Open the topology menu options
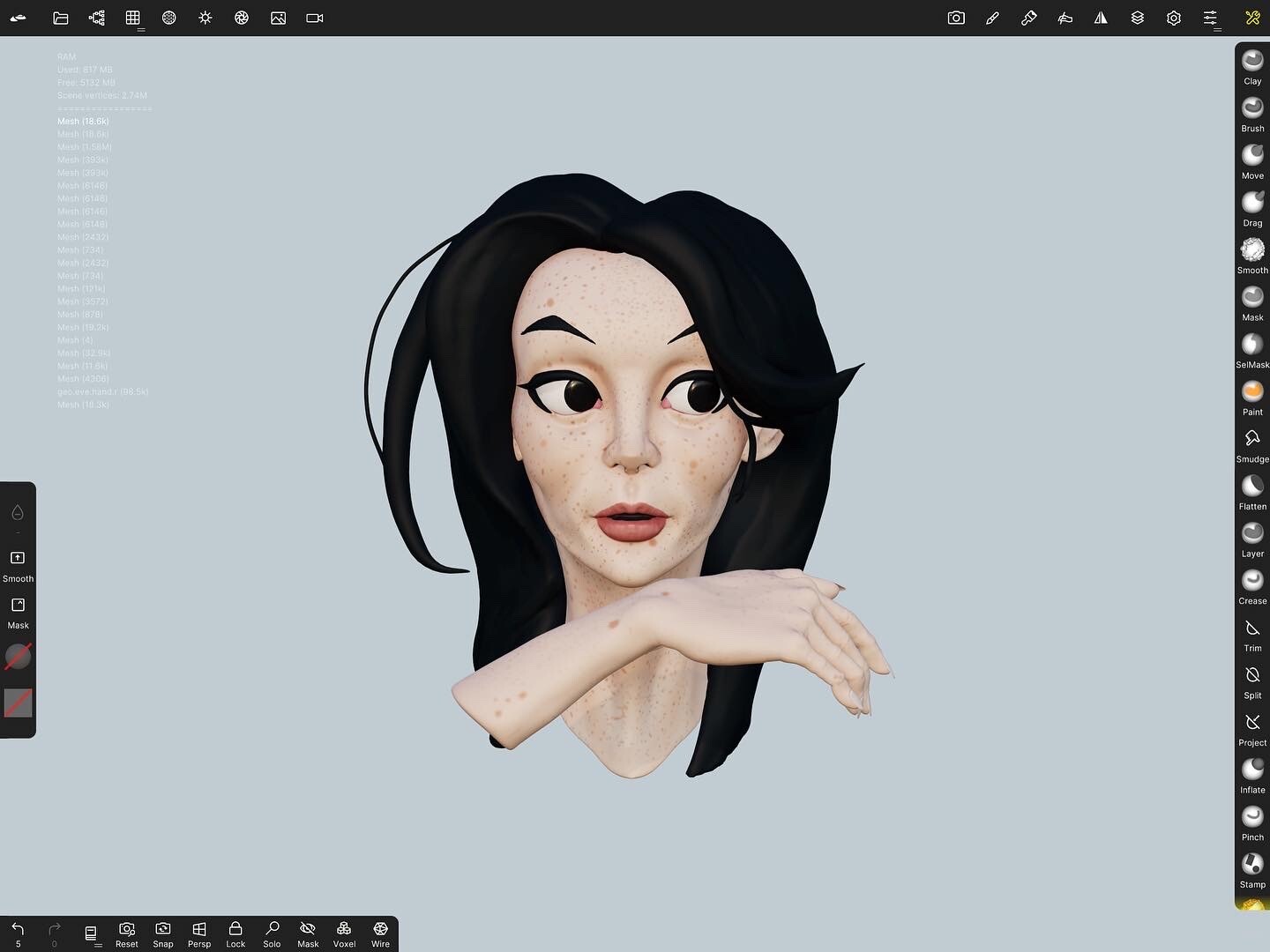 click(134, 18)
